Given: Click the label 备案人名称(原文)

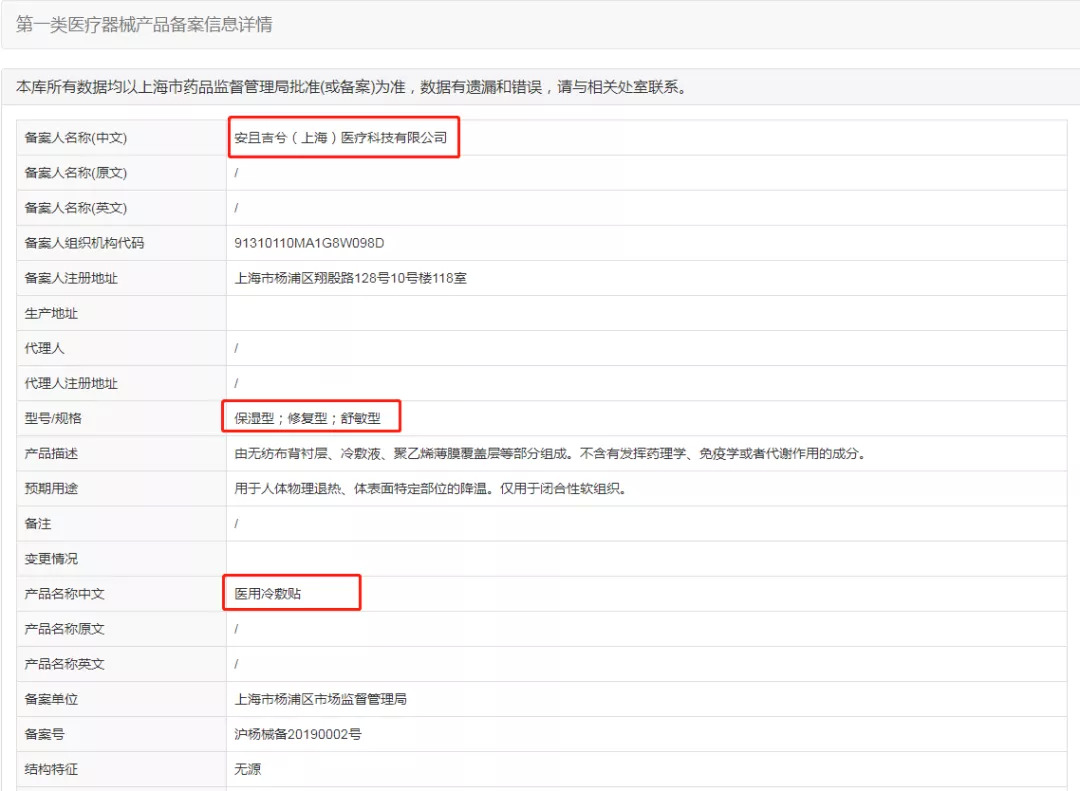Looking at the screenshot, I should click(x=76, y=173).
